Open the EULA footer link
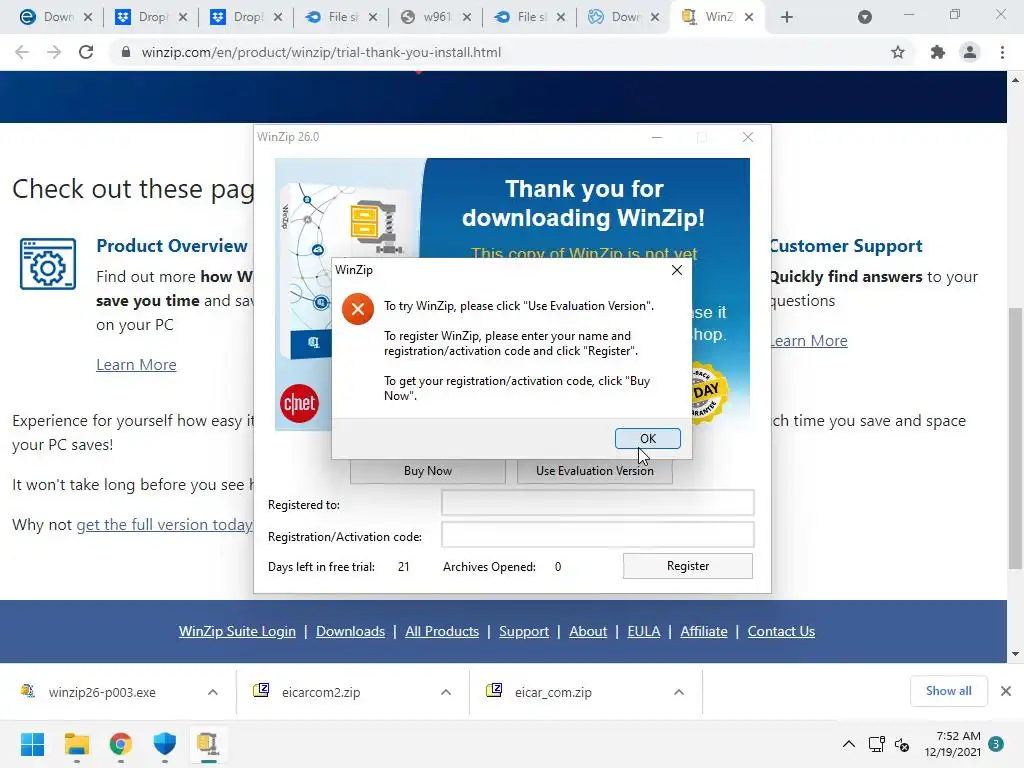This screenshot has height=768, width=1024. coord(643,632)
